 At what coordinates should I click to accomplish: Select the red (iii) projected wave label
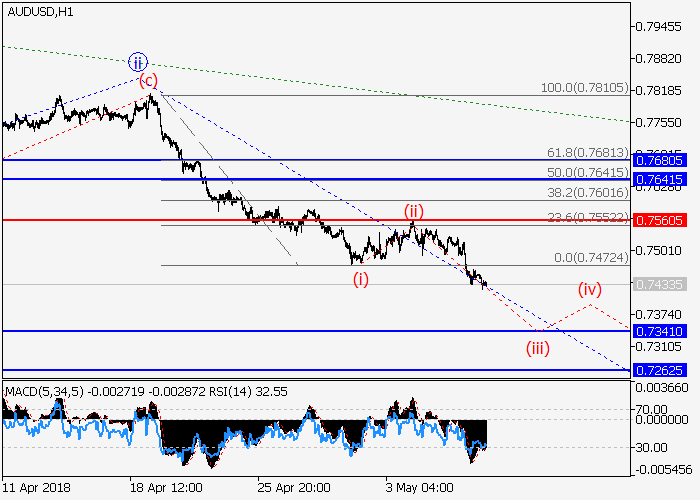pyautogui.click(x=540, y=348)
